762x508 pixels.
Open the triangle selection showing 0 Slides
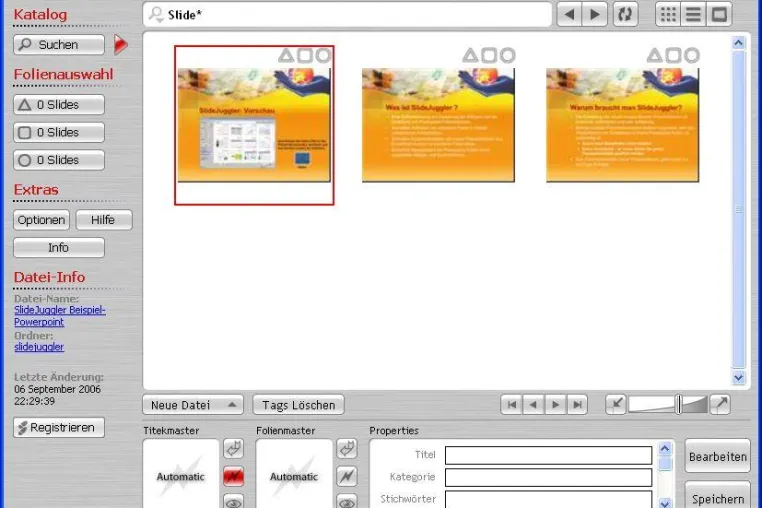[59, 105]
